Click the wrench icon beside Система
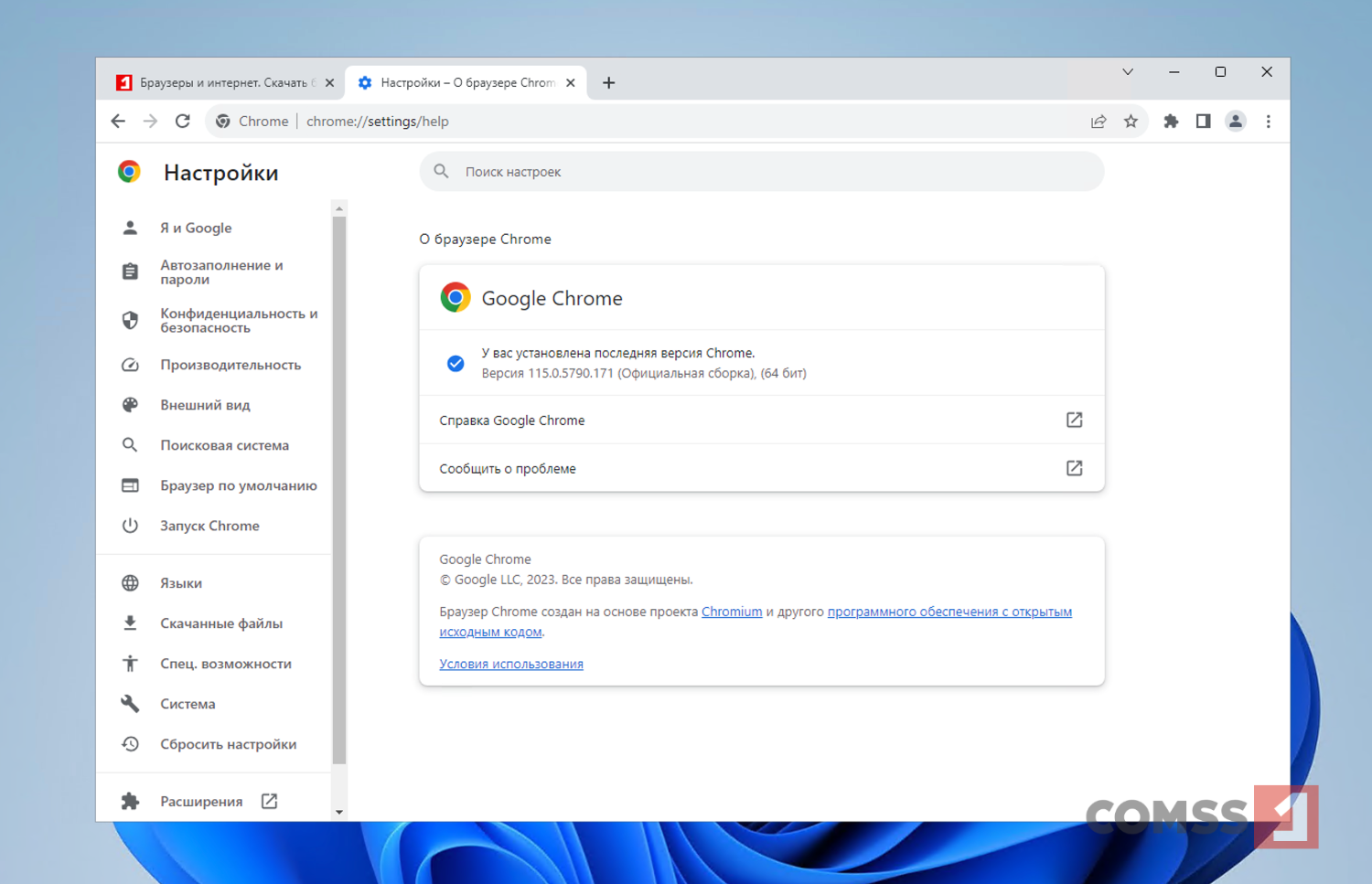The image size is (1372, 884). pos(130,703)
